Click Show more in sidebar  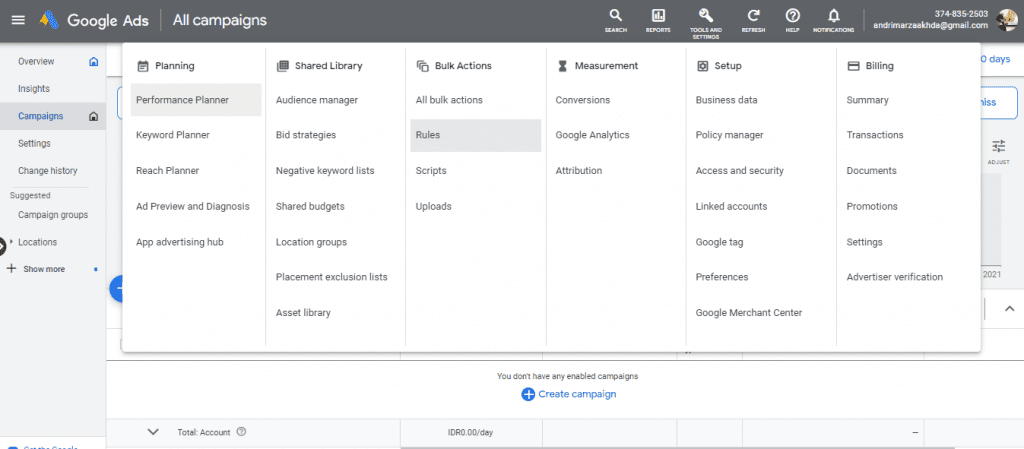(44, 269)
